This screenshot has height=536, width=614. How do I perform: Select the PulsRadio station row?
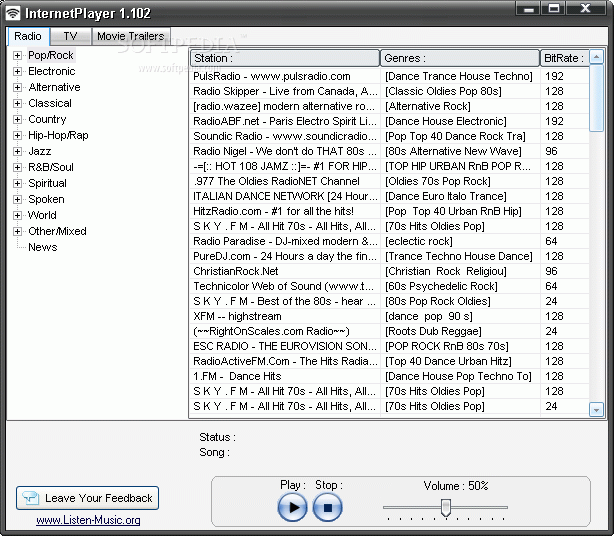(390, 76)
